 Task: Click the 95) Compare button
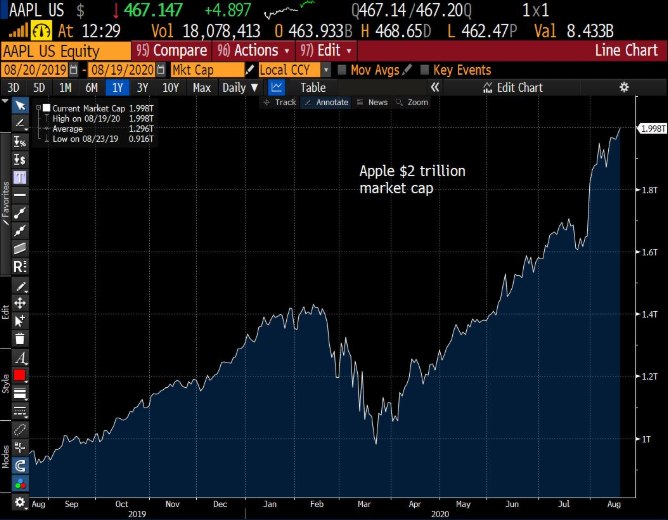[x=172, y=51]
